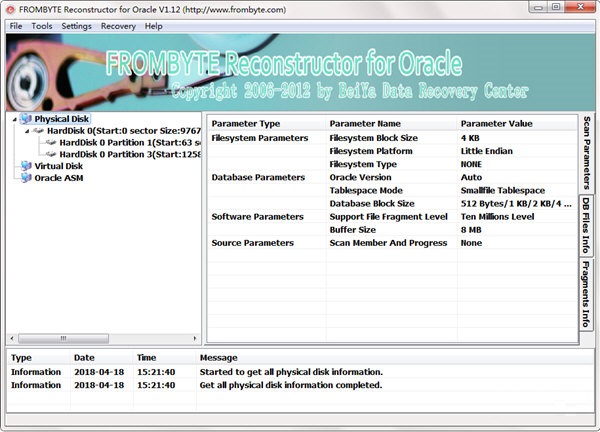Click the Support File Fragment Level name
Screen dimensions: 600x432
(x=388, y=217)
